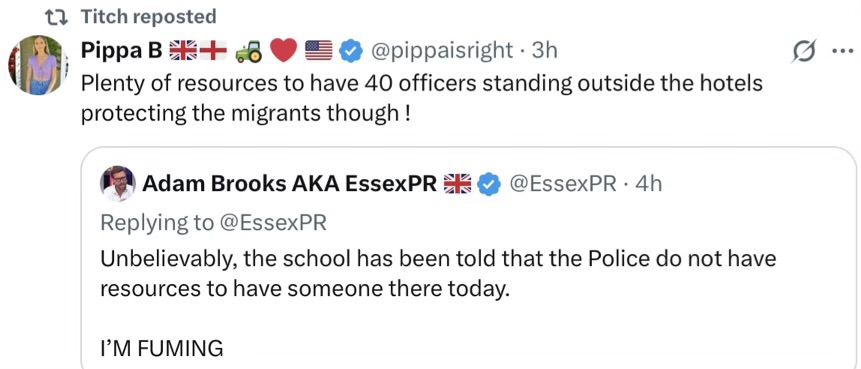This screenshot has height=369, width=861.
Task: Click Adam Brooks's small avatar photo
Action: coord(118,184)
